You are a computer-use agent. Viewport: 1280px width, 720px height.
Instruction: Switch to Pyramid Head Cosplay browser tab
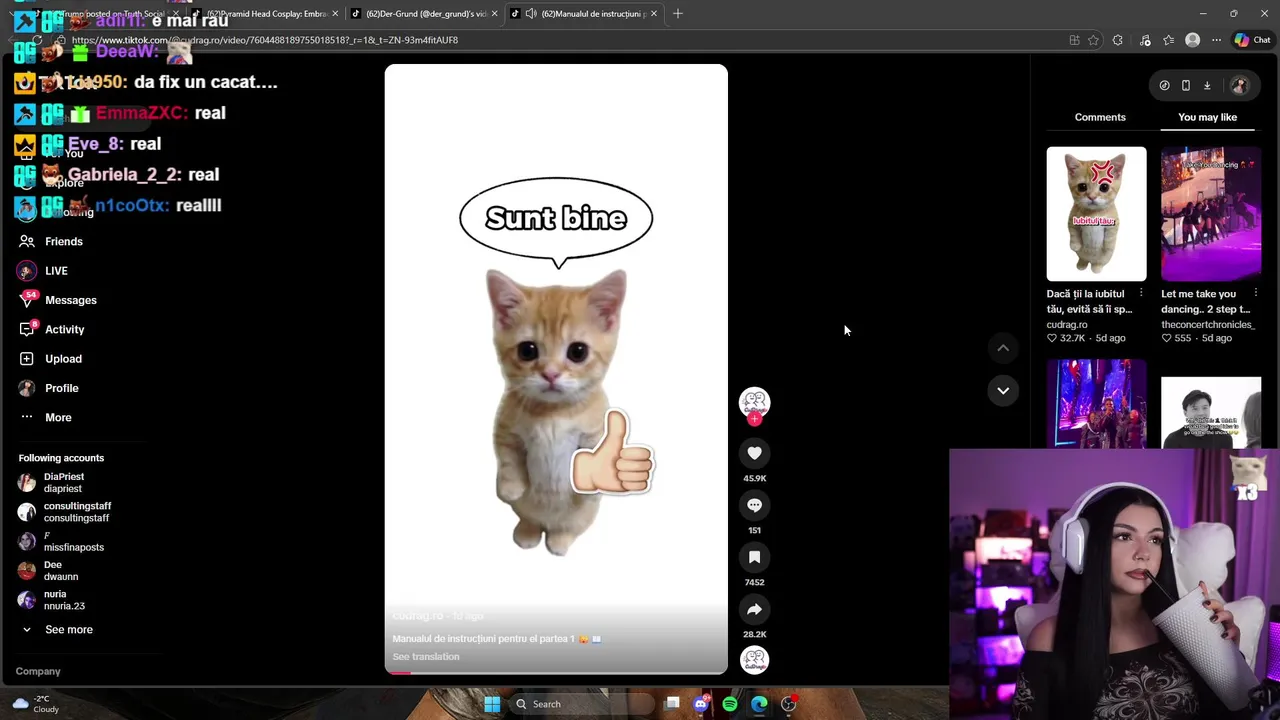click(x=266, y=14)
